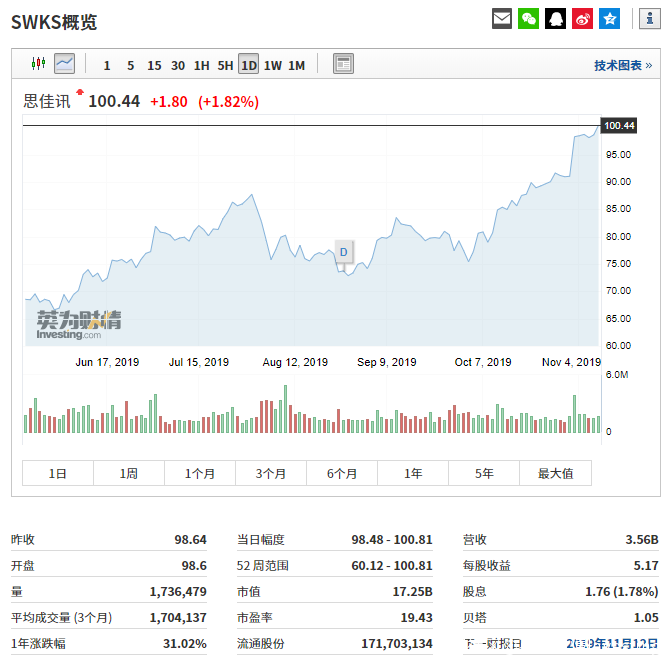Select the 1年 range tab
The image size is (672, 670).
click(413, 473)
